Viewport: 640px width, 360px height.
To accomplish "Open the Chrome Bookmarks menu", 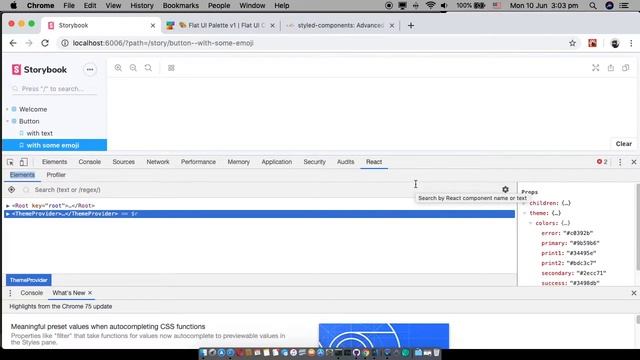I will (180, 6).
